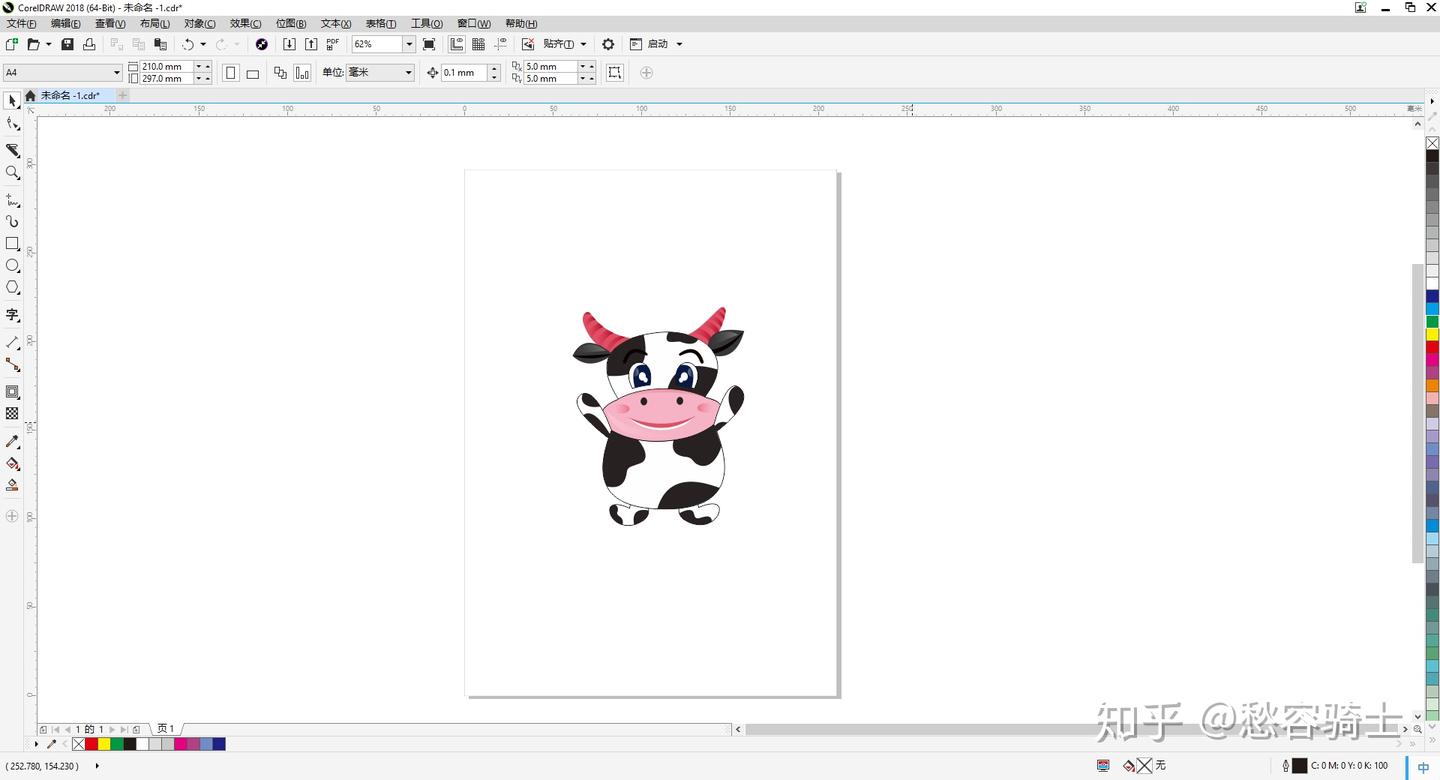Pick the Color Eyedropper tool

coord(12,441)
